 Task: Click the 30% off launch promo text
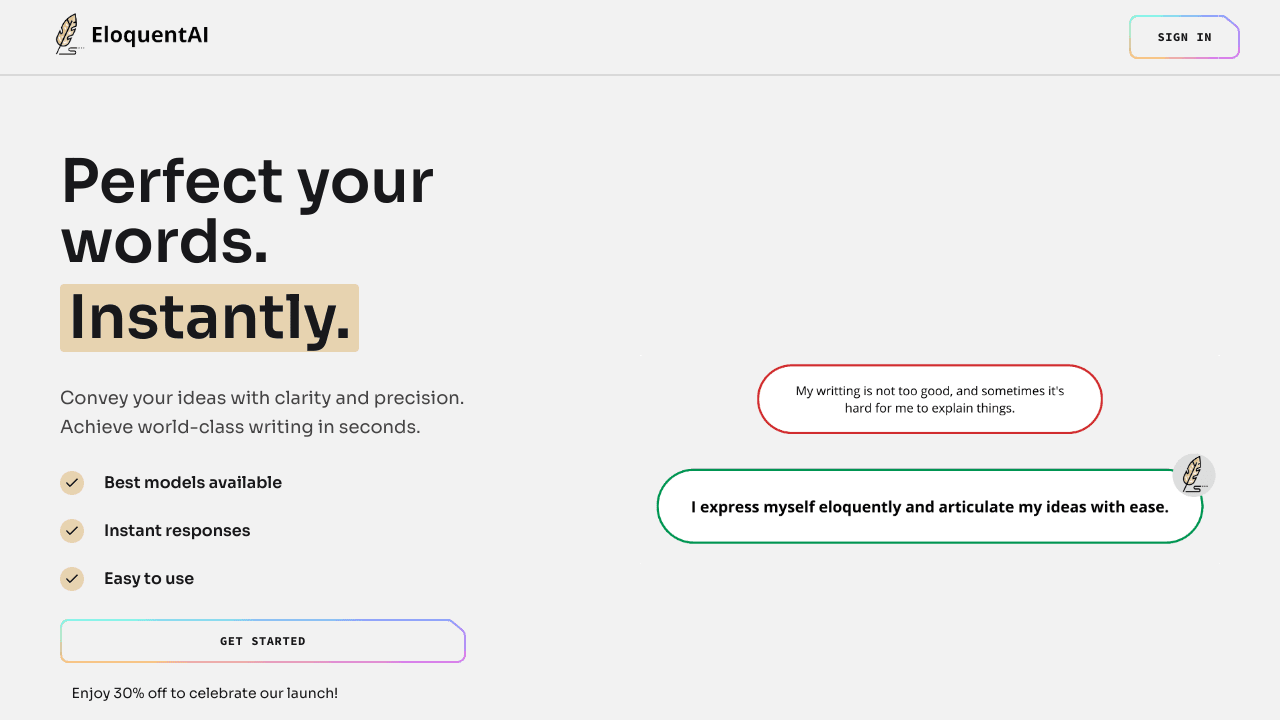pyautogui.click(x=205, y=693)
